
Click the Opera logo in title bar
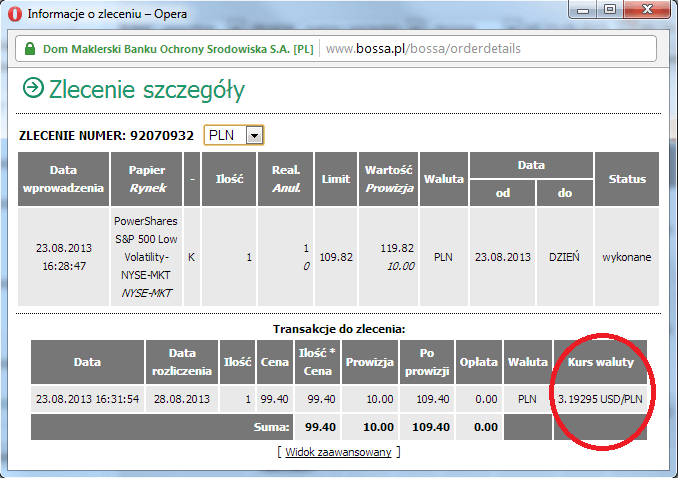[15, 15]
